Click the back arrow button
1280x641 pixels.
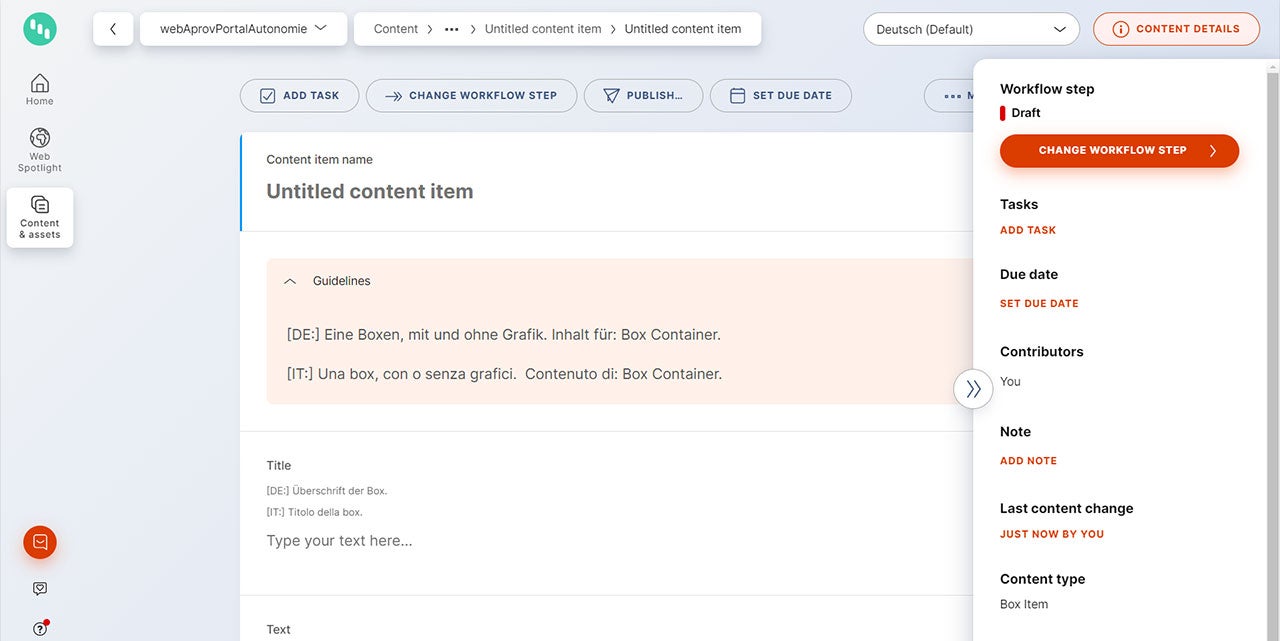pos(113,29)
